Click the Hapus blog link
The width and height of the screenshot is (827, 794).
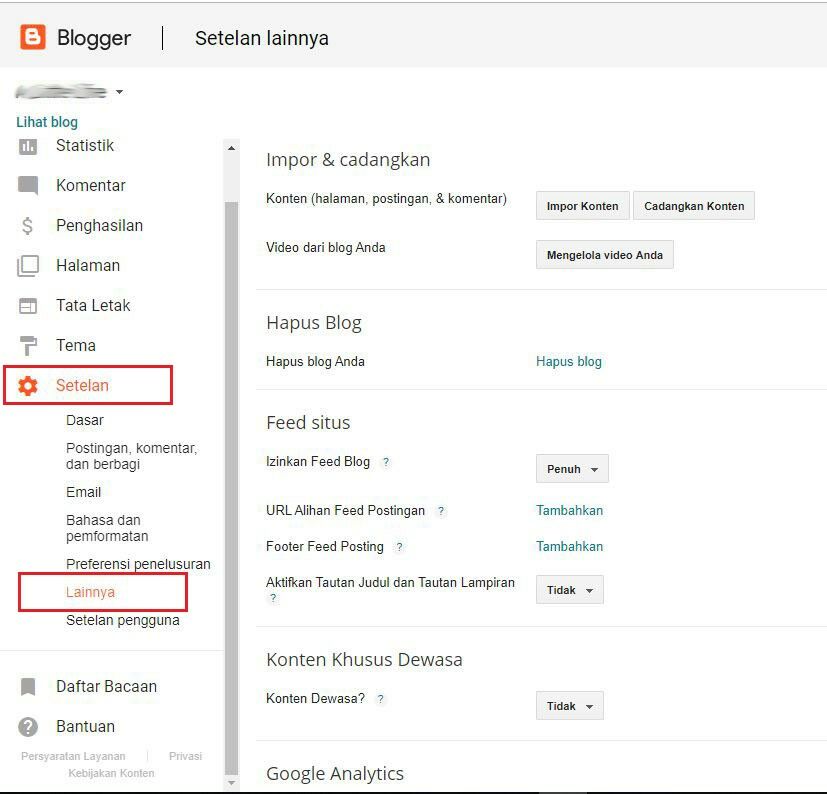coord(569,361)
